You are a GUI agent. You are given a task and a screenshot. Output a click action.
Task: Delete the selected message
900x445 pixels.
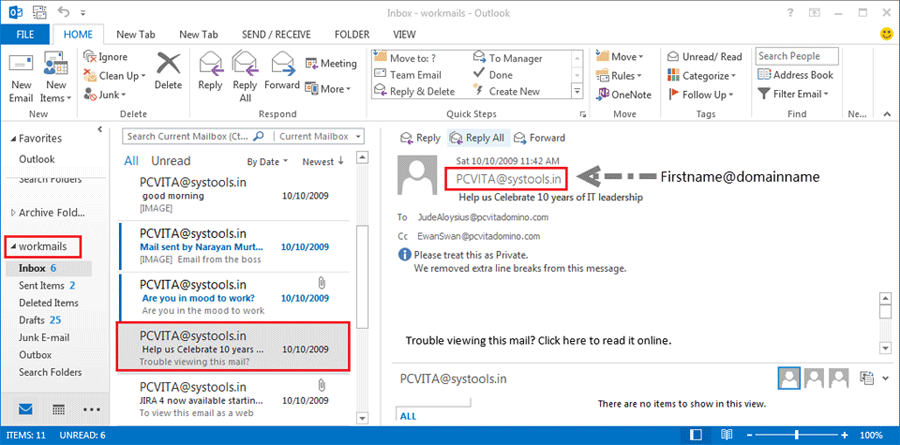[x=168, y=71]
